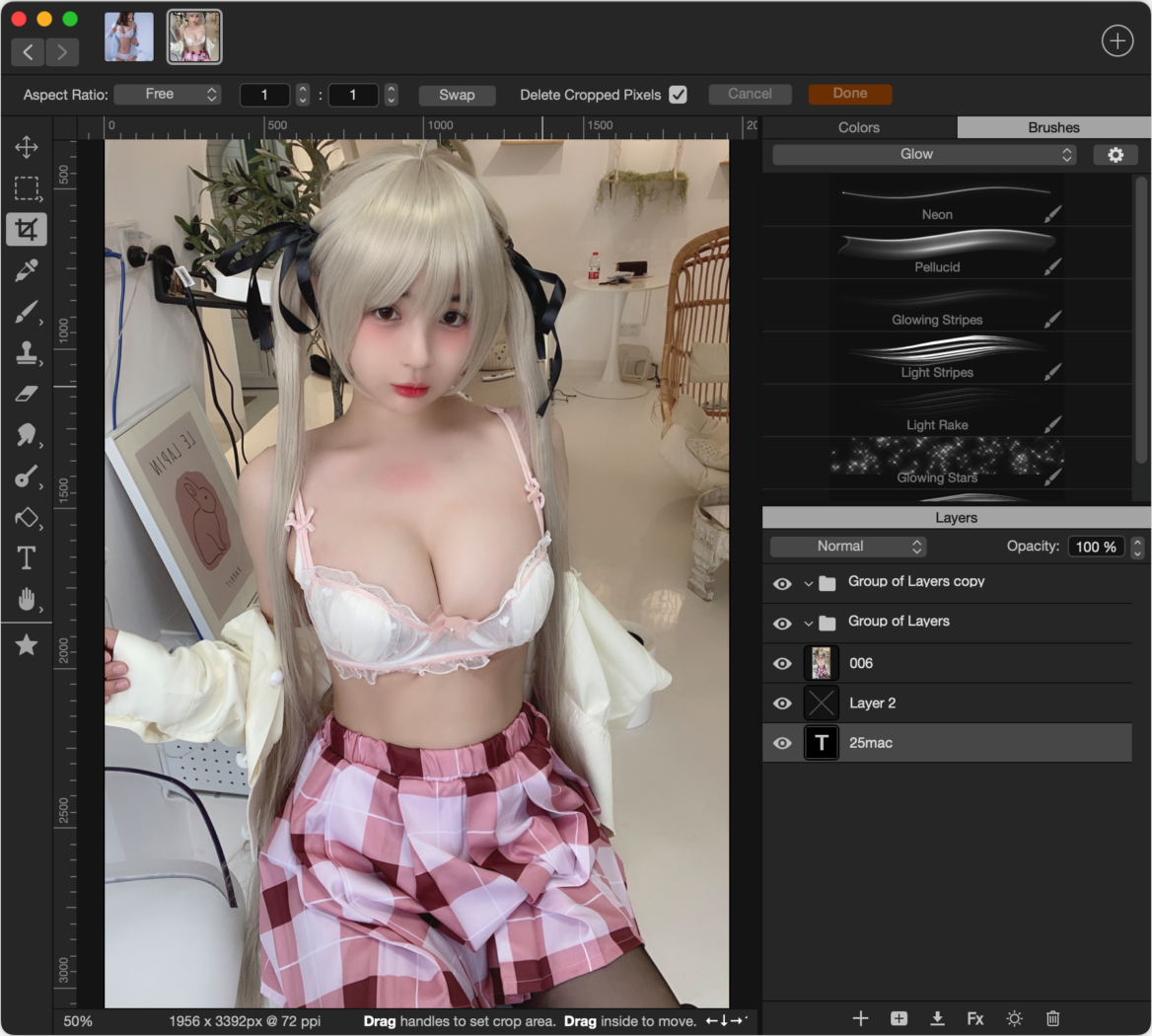Click the brush list scrollbar

(x=1140, y=321)
